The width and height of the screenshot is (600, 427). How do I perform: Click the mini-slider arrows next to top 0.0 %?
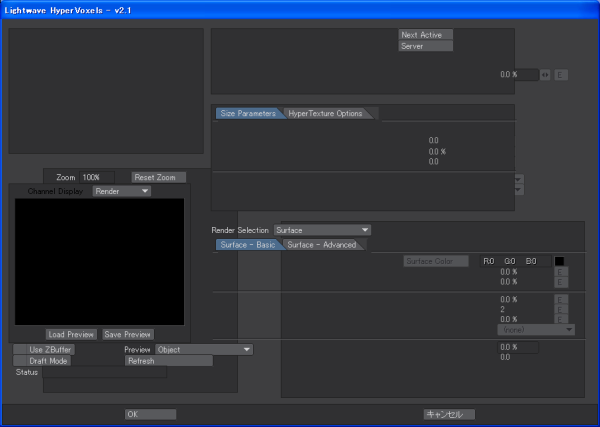[x=545, y=75]
